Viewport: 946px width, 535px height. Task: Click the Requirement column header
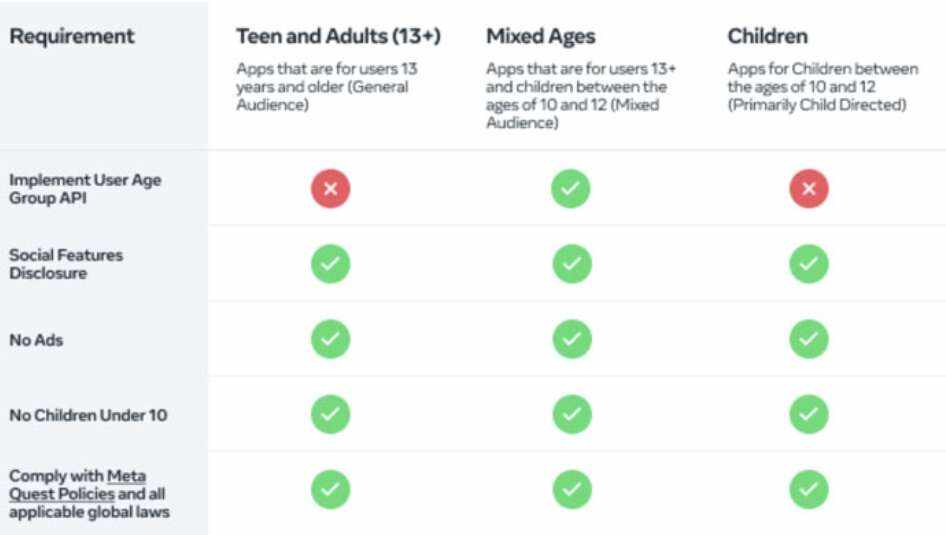71,37
